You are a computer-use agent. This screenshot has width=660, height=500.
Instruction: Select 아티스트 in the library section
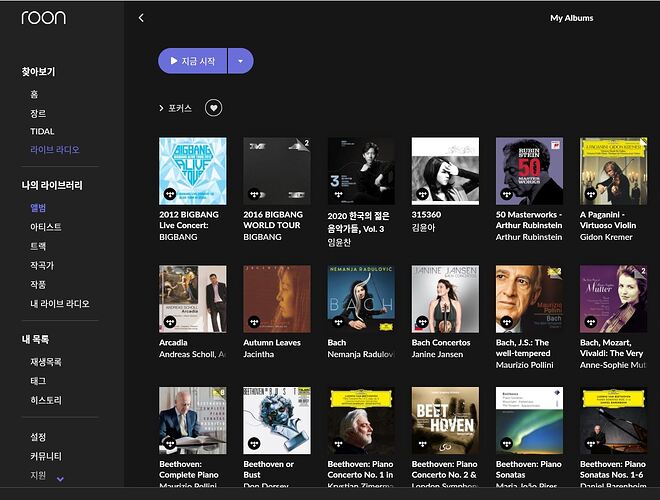(46, 227)
